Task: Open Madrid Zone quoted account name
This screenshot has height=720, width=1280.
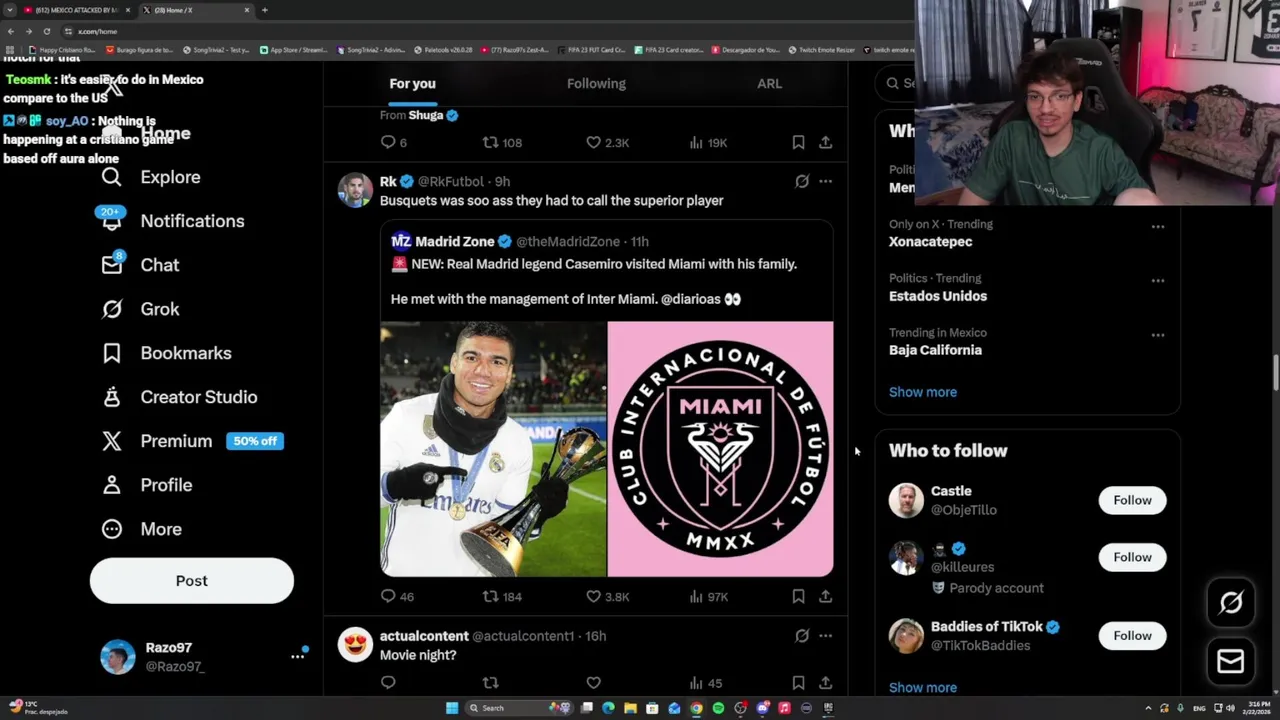Action: 455,241
